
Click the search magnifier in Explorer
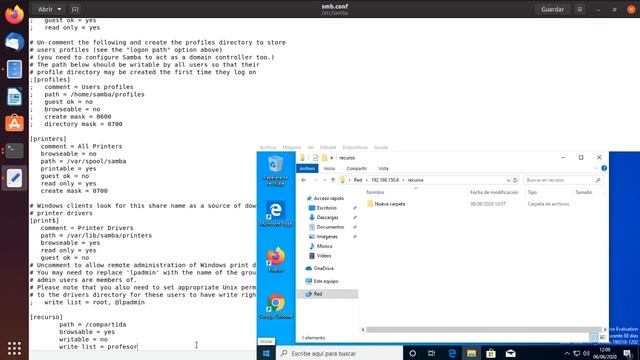click(598, 180)
